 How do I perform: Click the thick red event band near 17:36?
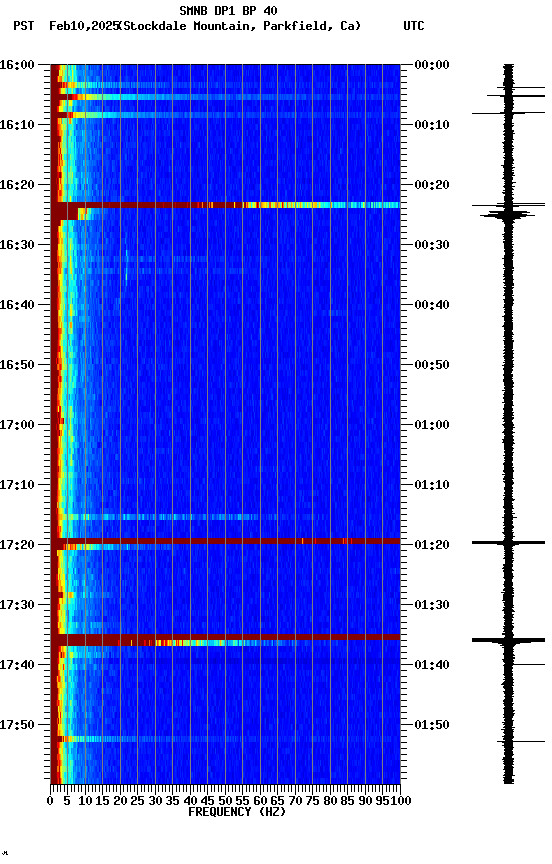225,638
